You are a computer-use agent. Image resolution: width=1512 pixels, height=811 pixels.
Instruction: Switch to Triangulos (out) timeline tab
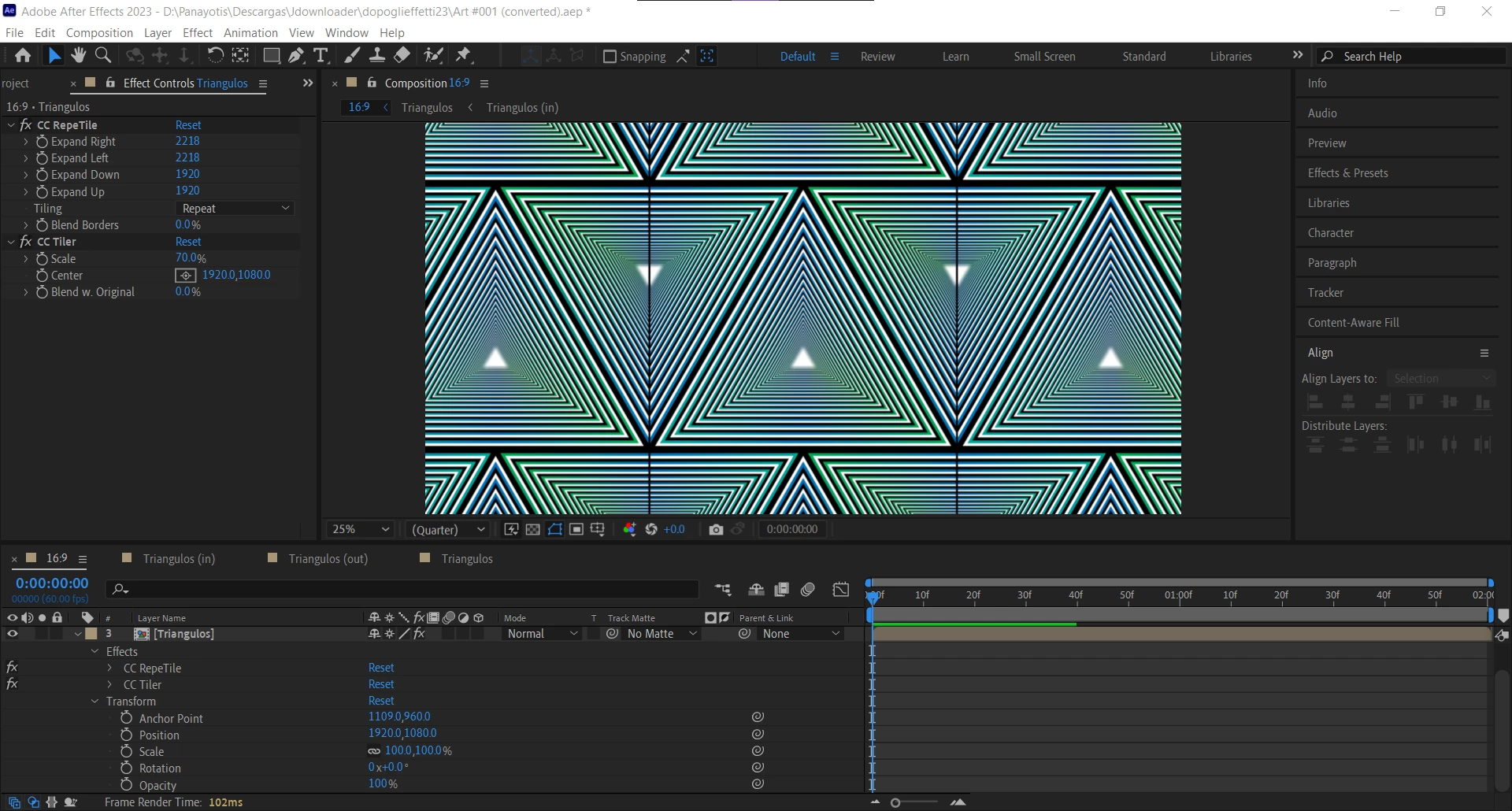[x=328, y=559]
